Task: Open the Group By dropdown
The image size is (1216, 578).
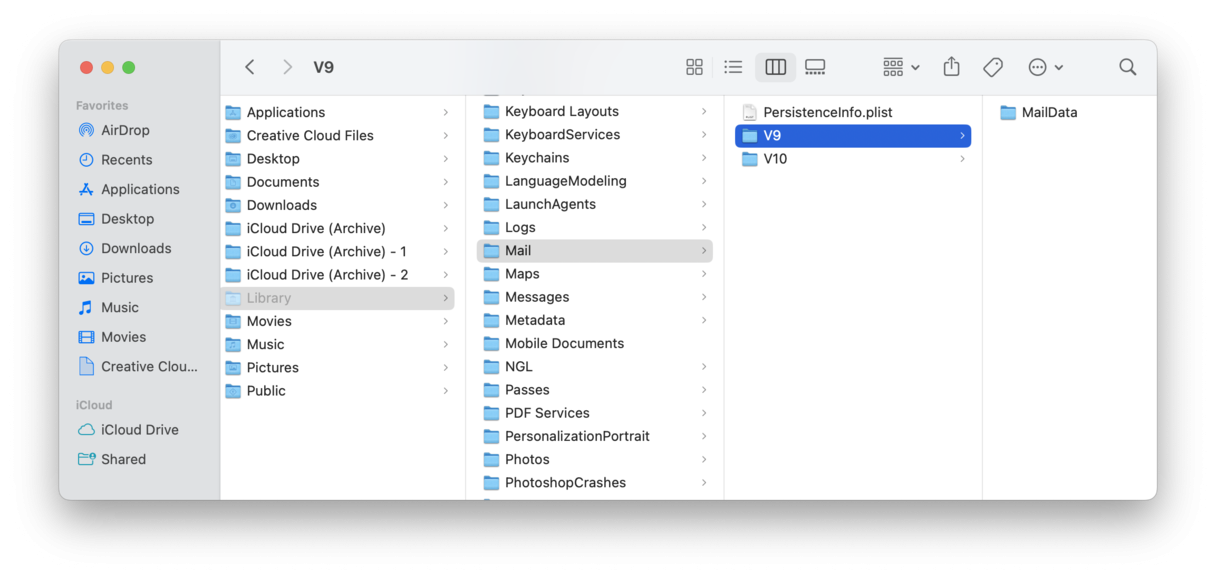Action: 901,67
